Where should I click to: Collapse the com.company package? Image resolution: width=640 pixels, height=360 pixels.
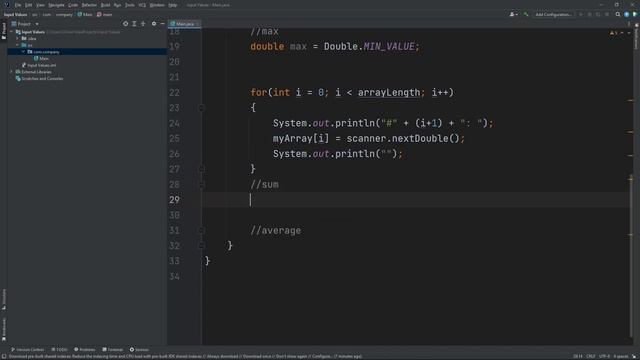tap(23, 52)
